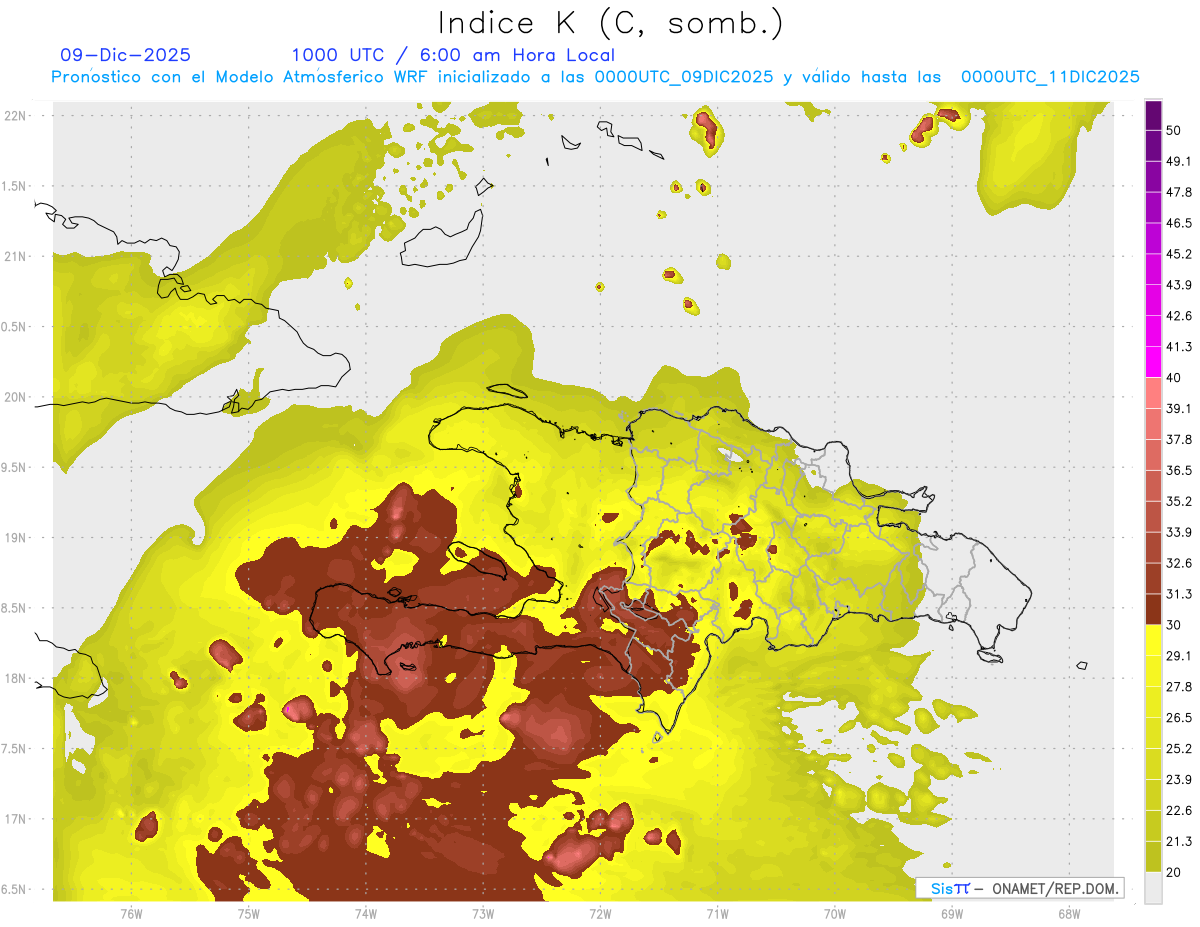Viewport: 1200px width, 927px height.
Task: Click the 25.2 legend value
Action: click(x=1178, y=748)
